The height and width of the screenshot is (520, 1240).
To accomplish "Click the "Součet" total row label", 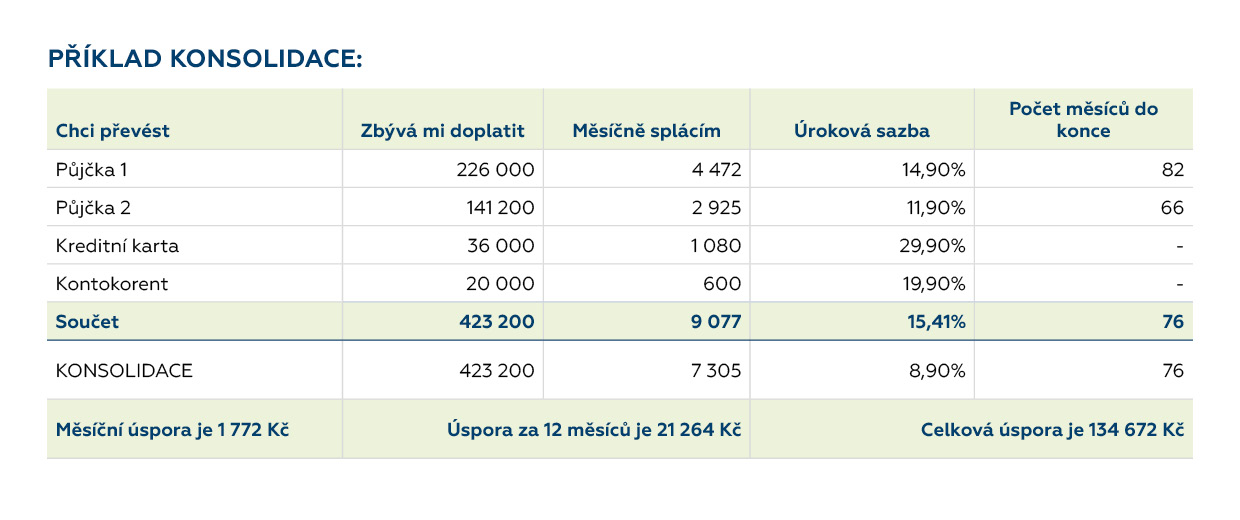I will [x=87, y=322].
